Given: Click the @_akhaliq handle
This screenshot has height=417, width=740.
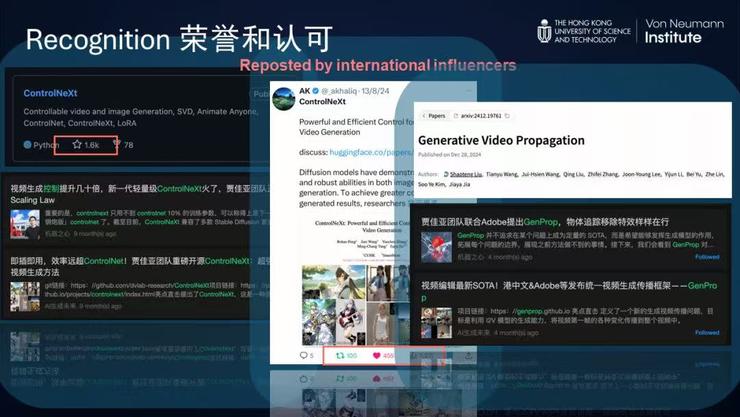Looking at the screenshot, I should click(340, 91).
